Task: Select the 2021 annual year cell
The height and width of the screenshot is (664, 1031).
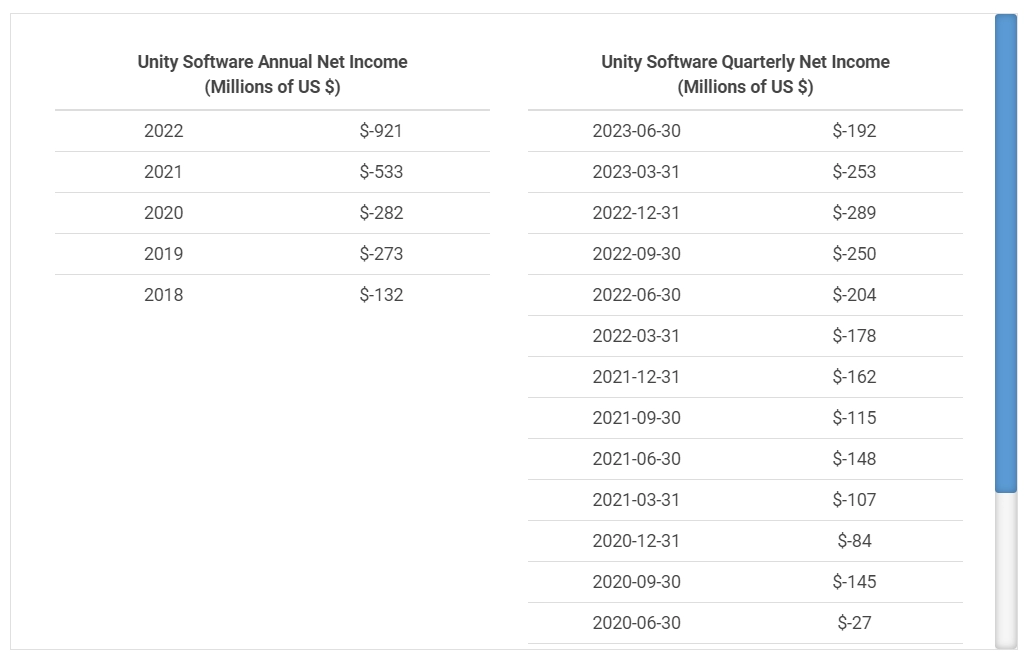Action: 164,172
